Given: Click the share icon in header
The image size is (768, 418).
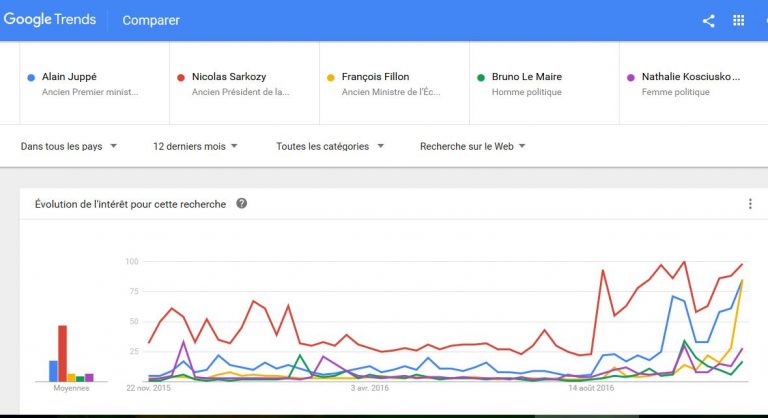Looking at the screenshot, I should (x=709, y=21).
